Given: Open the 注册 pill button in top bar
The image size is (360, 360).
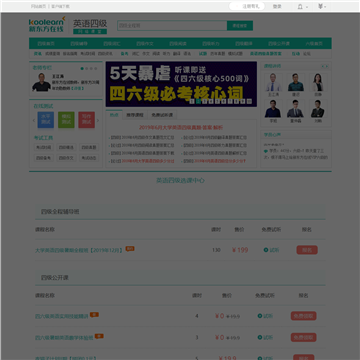Looking at the screenshot, I should click(247, 6).
